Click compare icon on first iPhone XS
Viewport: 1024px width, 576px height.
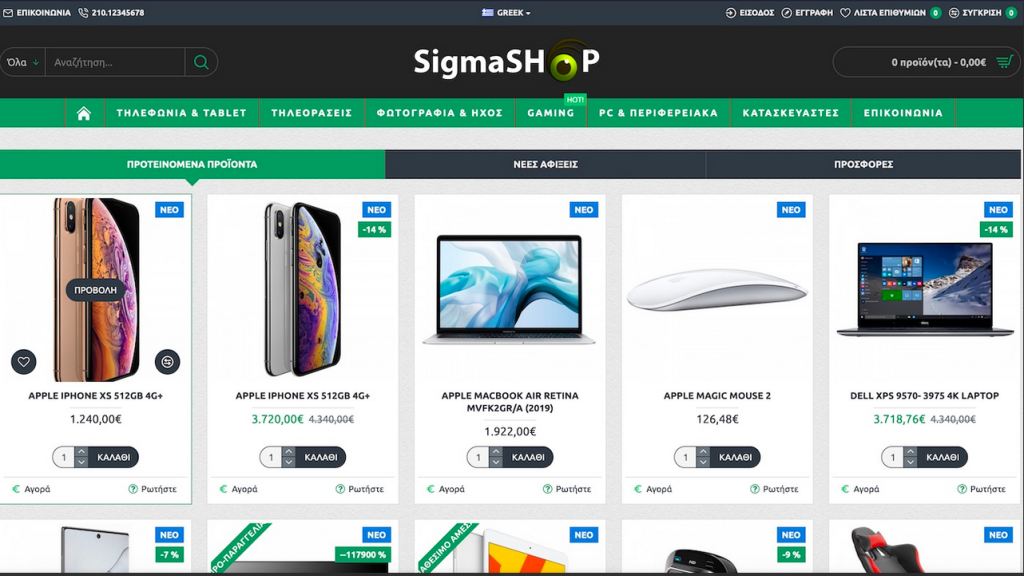(x=167, y=362)
